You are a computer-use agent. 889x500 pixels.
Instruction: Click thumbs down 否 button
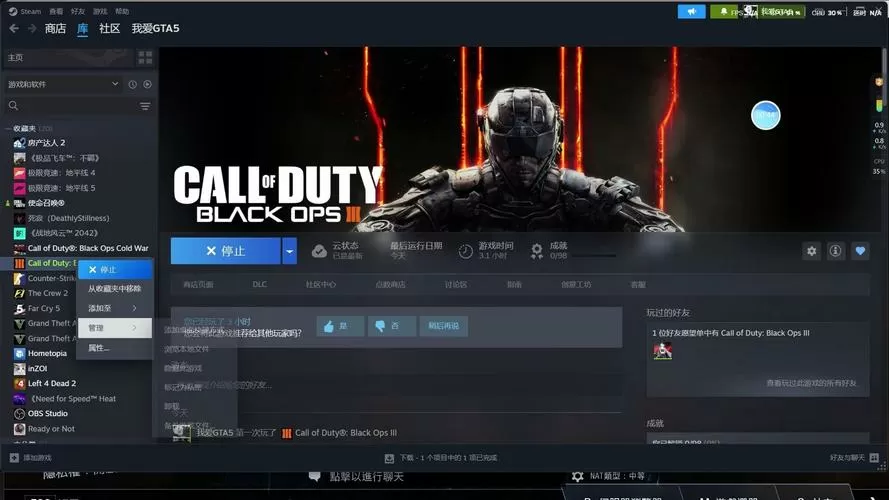(392, 326)
